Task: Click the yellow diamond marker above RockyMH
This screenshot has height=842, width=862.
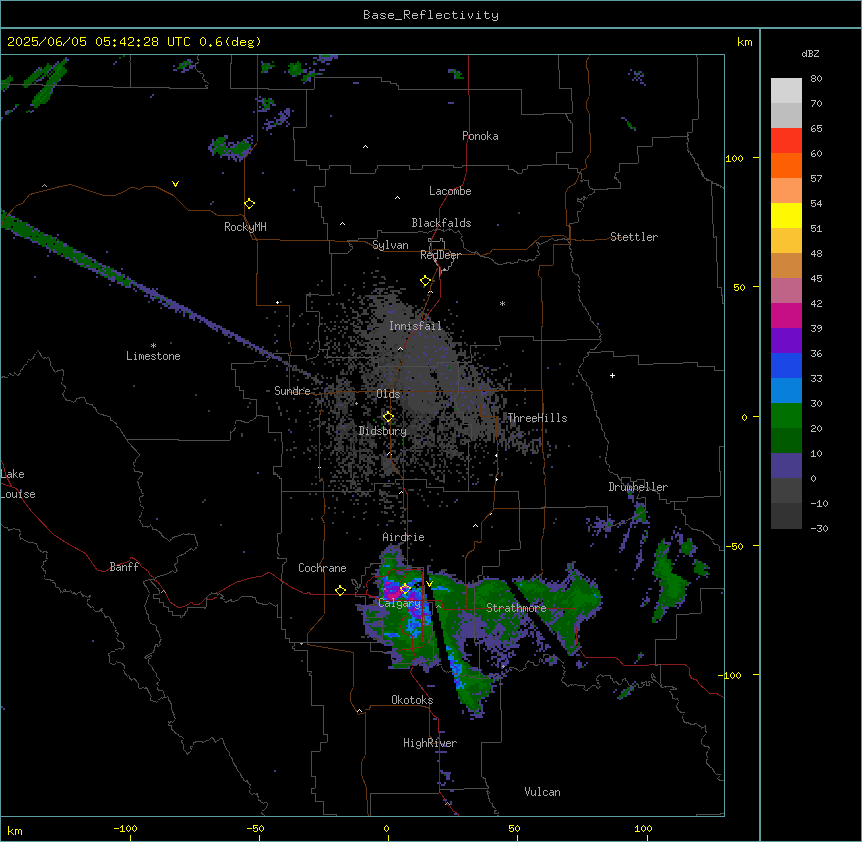Action: tap(250, 204)
